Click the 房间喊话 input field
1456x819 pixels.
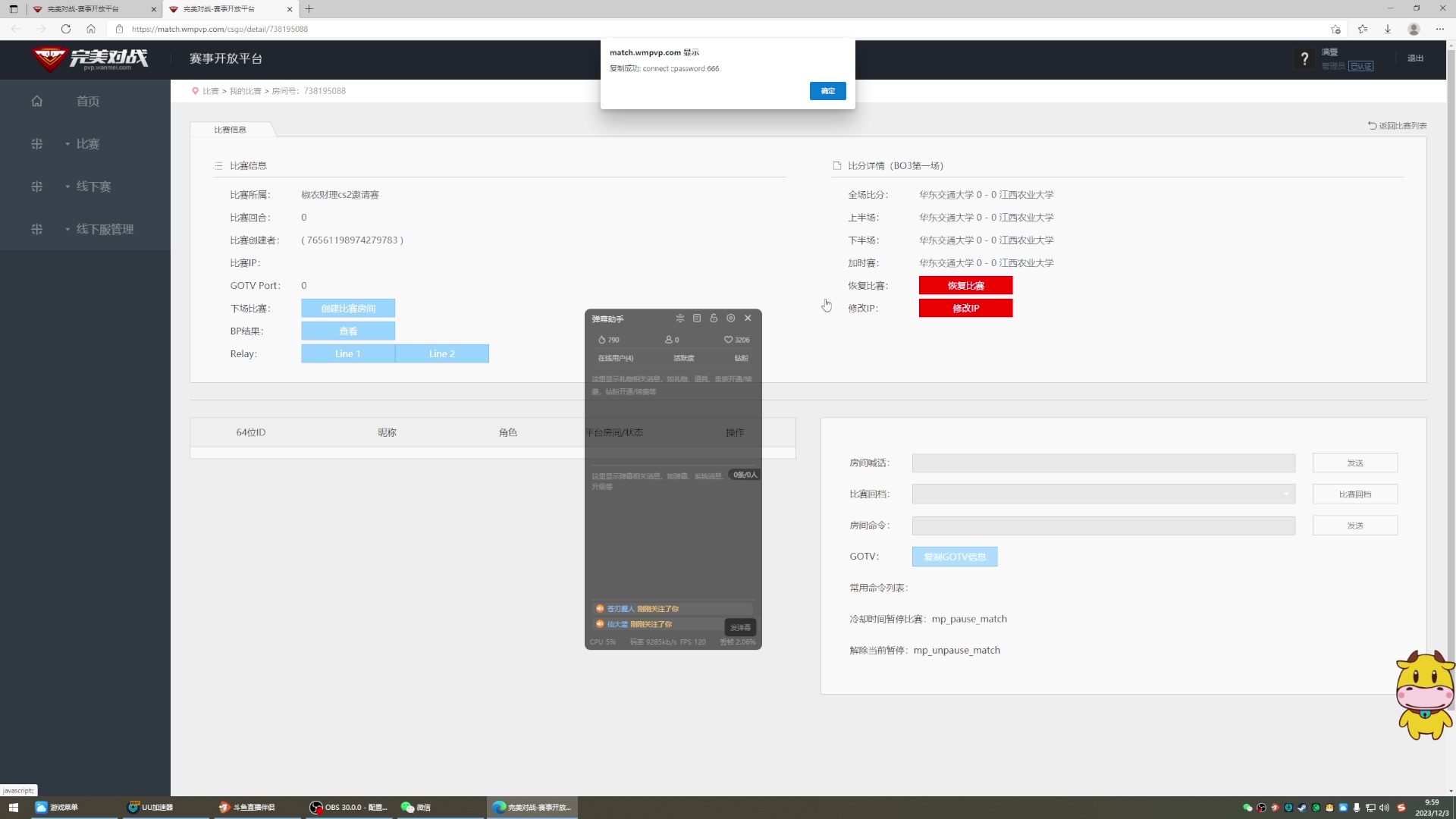pos(1103,463)
